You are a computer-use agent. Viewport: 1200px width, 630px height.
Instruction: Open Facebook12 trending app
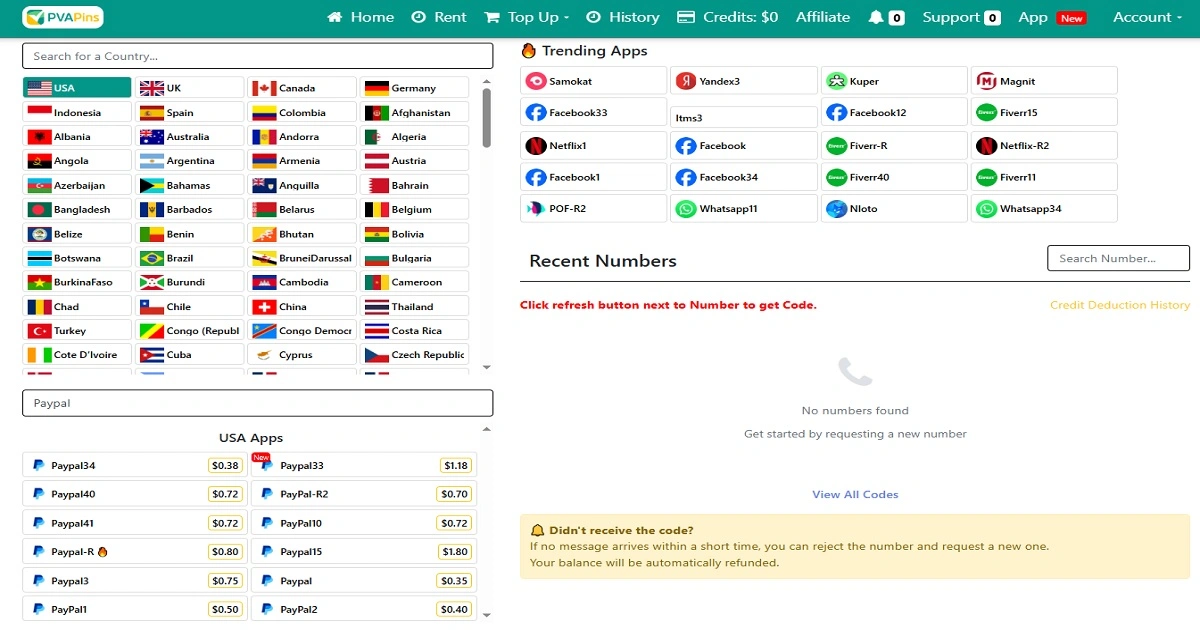pos(894,112)
